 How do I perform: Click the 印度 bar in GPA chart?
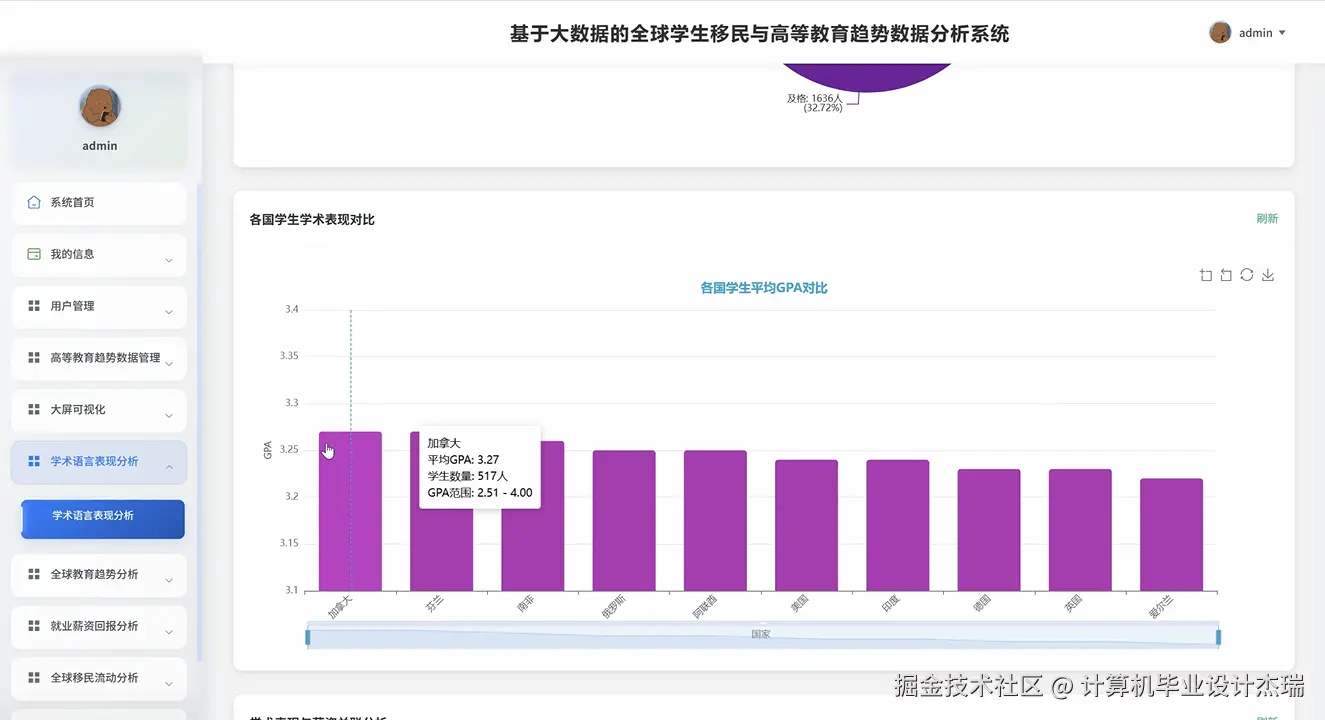click(x=898, y=525)
